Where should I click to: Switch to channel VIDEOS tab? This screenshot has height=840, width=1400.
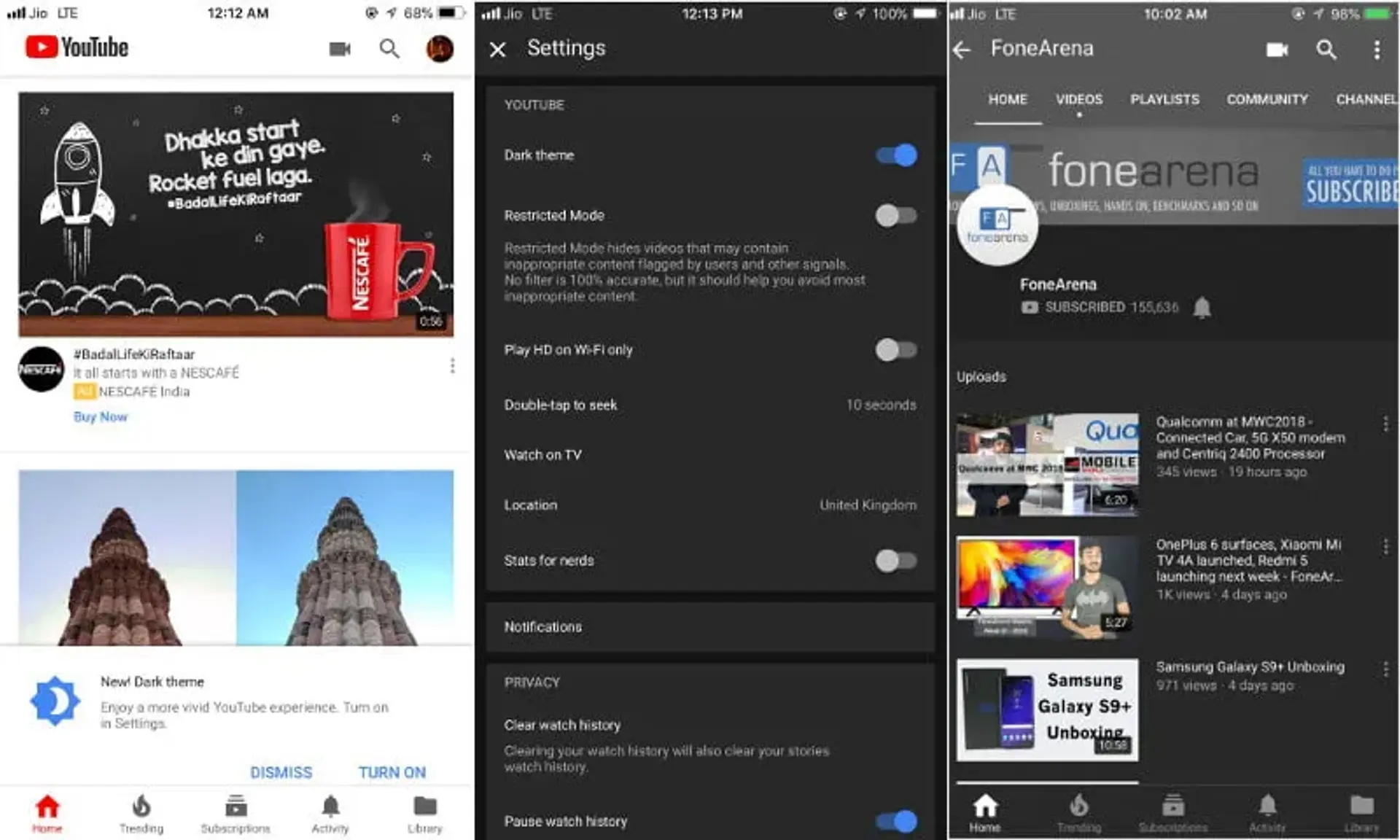click(1079, 100)
